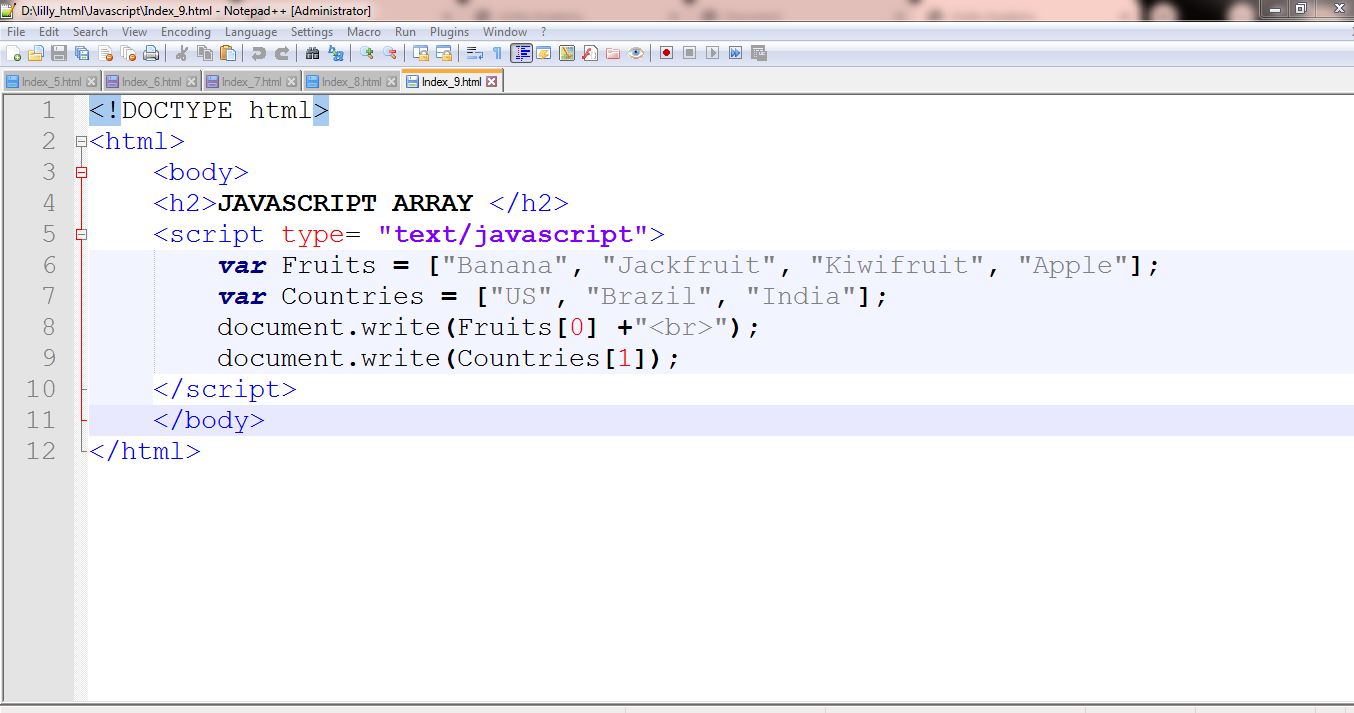
Task: Click the Cut scissors icon
Action: tap(182, 53)
